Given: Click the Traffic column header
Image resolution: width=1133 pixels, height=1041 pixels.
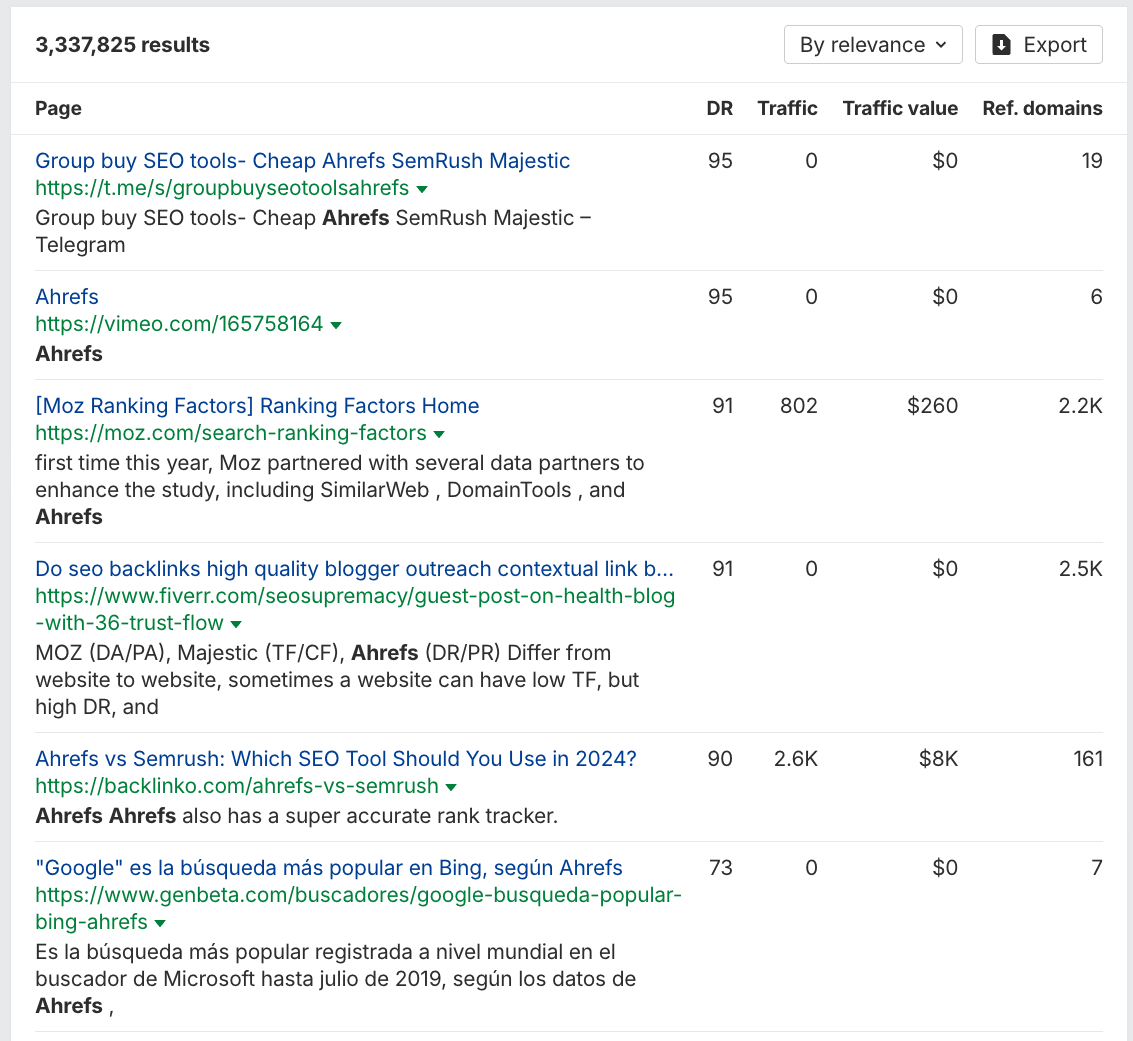Looking at the screenshot, I should [787, 109].
